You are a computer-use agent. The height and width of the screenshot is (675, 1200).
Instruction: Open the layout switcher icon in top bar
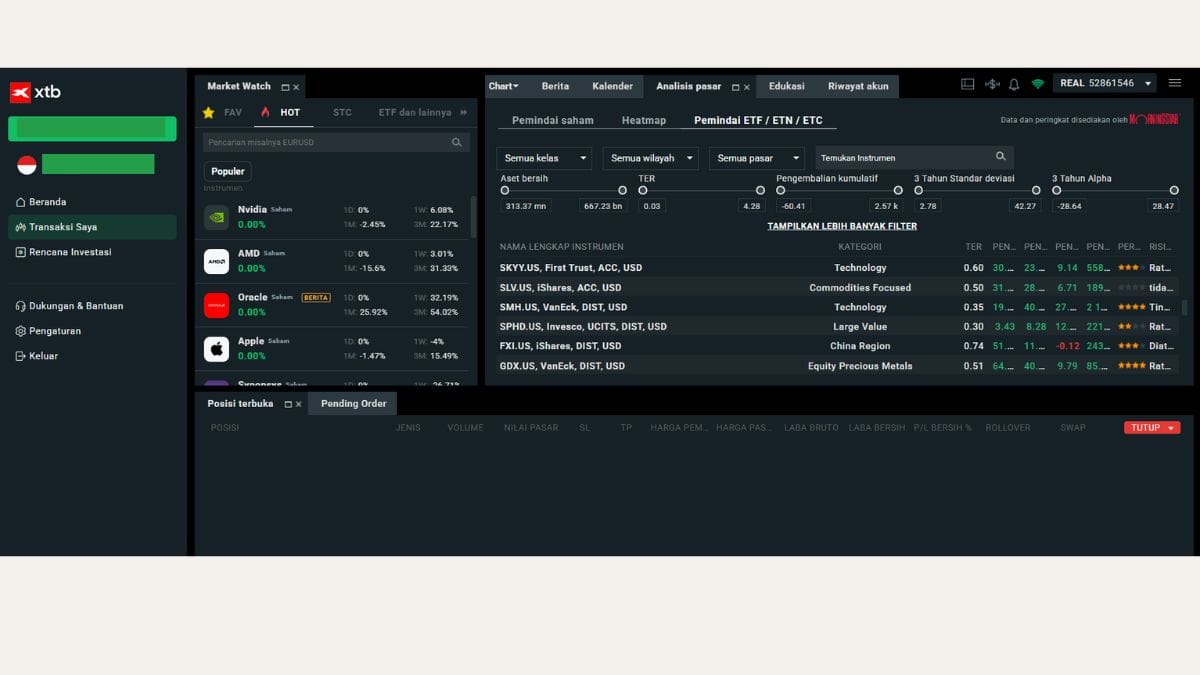(x=967, y=84)
